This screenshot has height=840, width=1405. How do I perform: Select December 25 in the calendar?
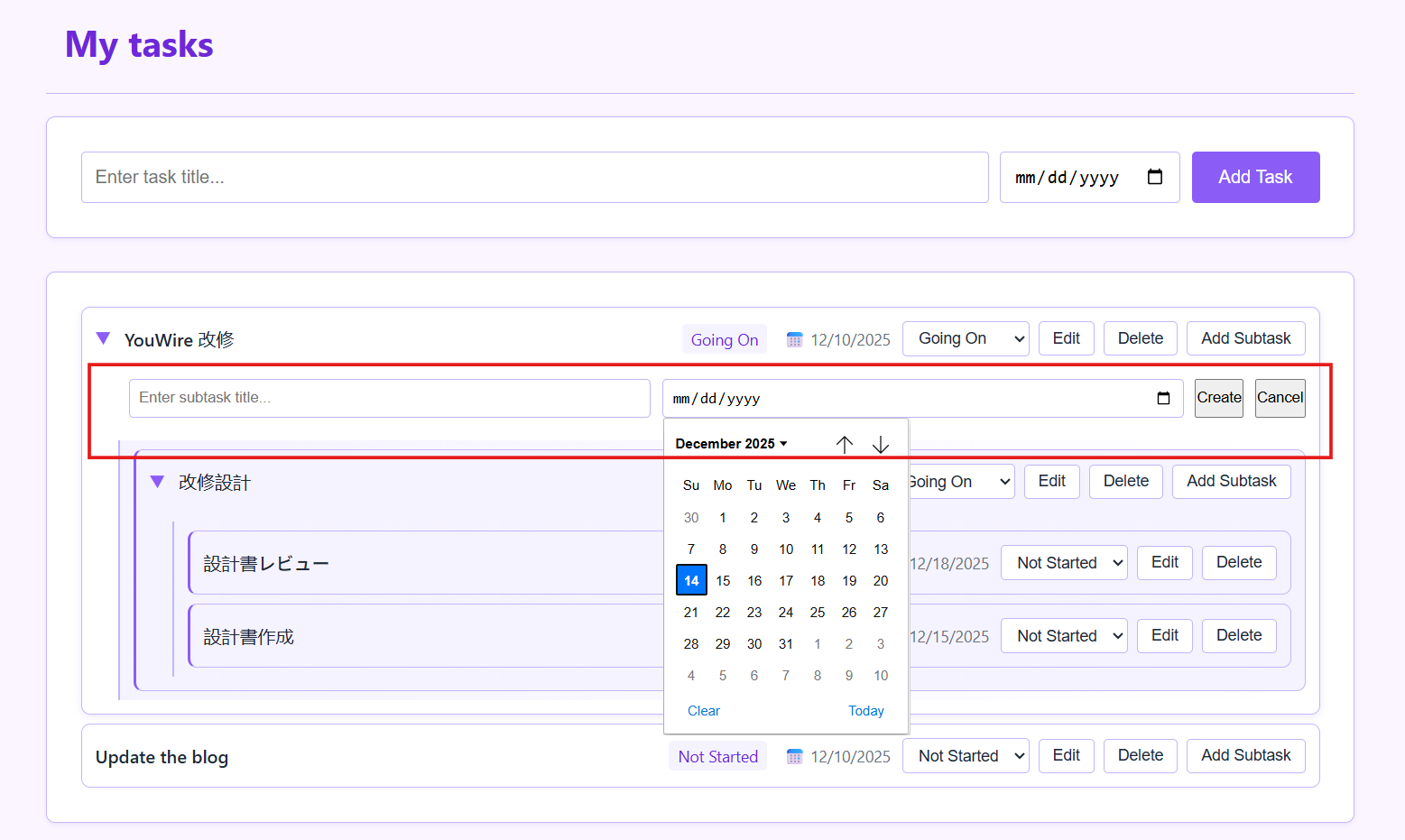(x=818, y=613)
